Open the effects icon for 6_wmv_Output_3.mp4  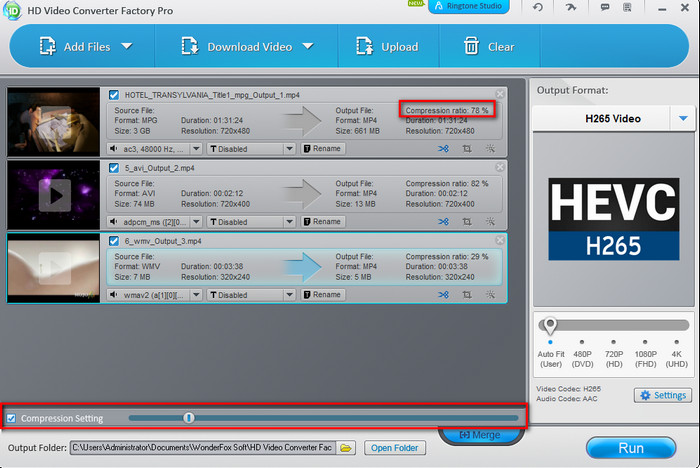pos(490,295)
